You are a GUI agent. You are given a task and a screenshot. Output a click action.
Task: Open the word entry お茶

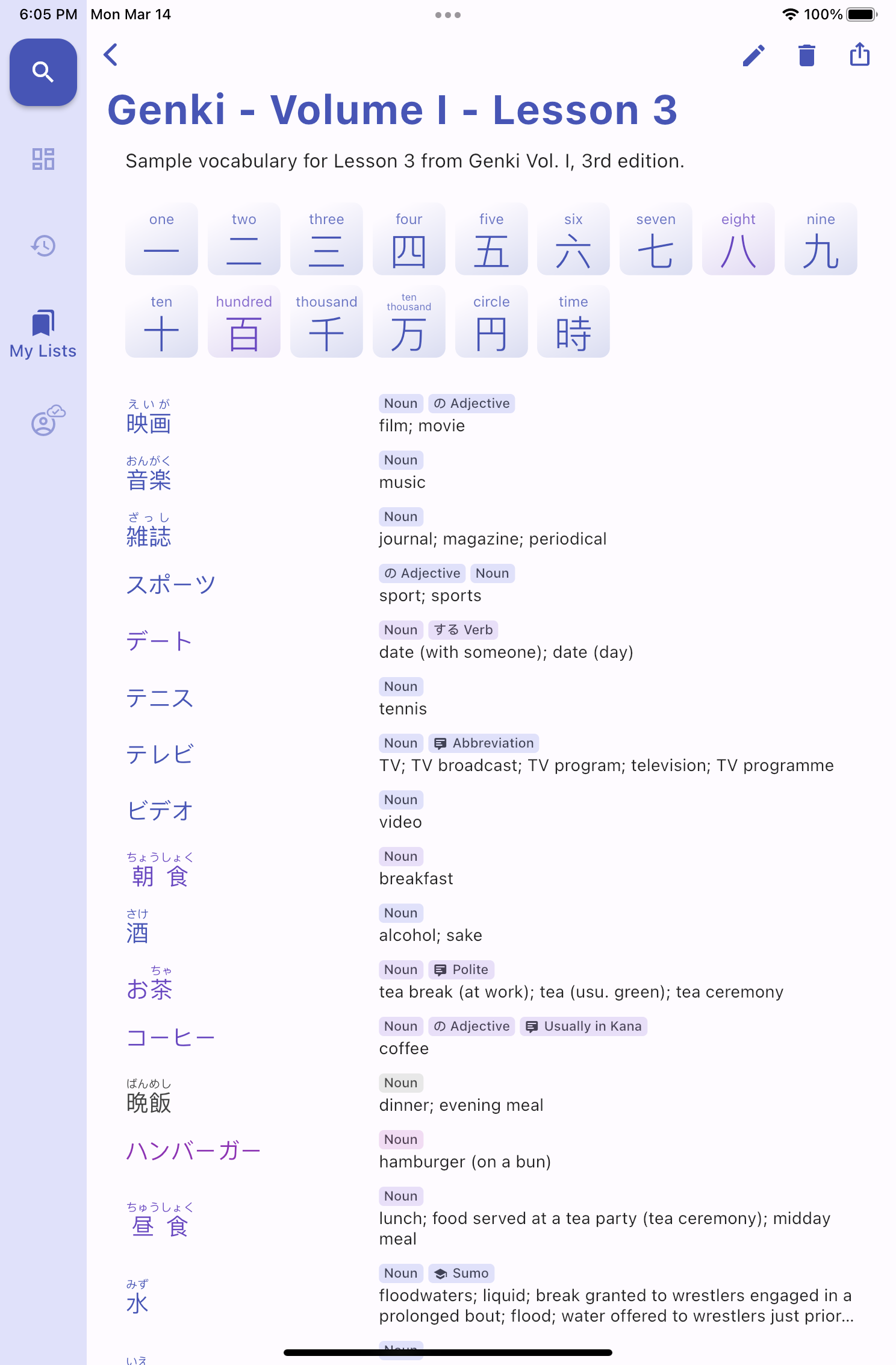click(149, 983)
